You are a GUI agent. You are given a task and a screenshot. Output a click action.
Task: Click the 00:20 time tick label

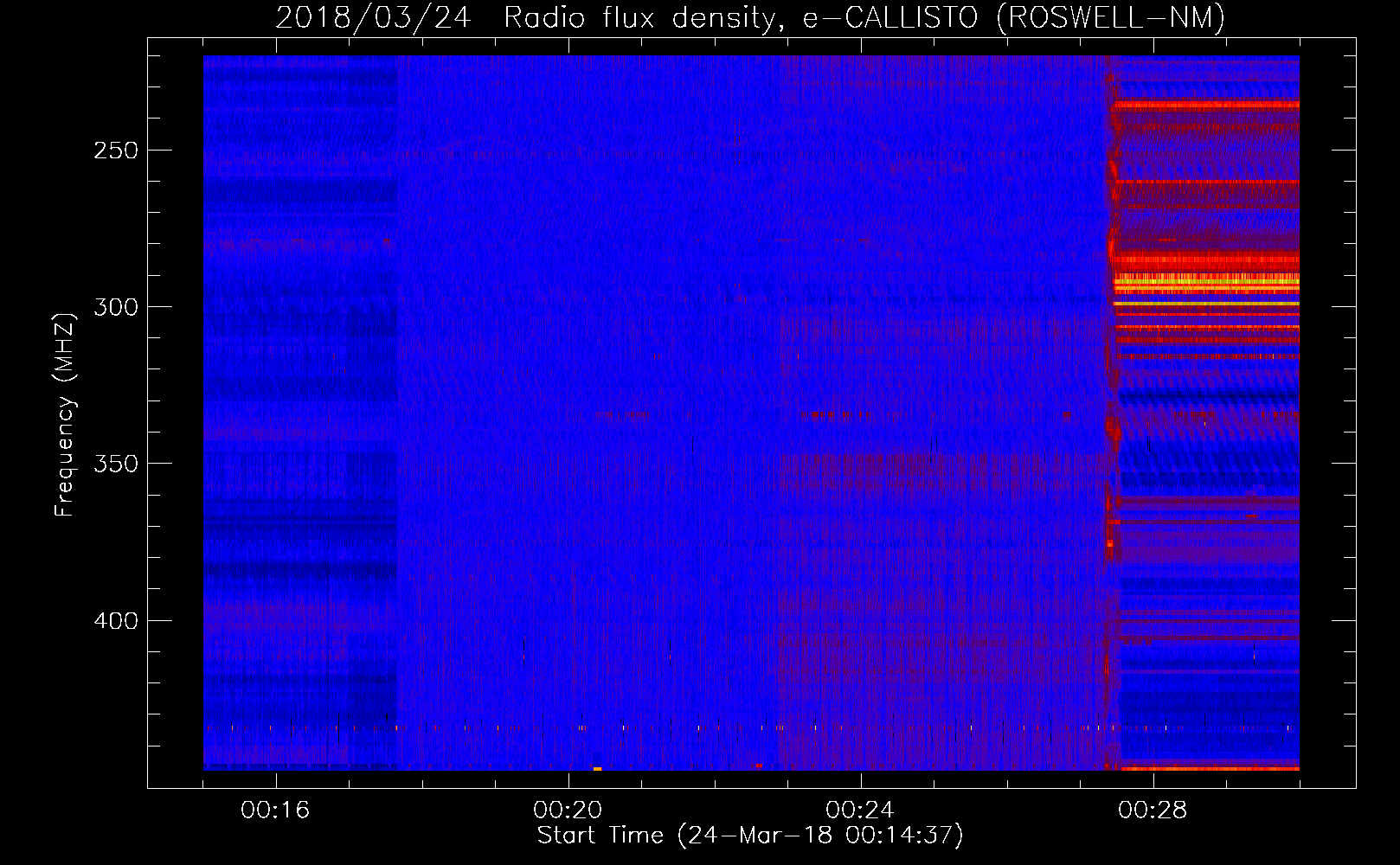pos(568,810)
